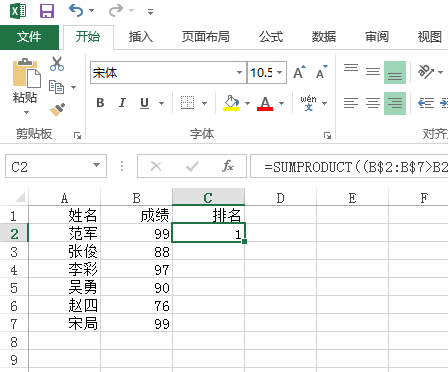Viewport: 448px width, 372px height.
Task: Click the Cut scissors icon
Action: 57,64
